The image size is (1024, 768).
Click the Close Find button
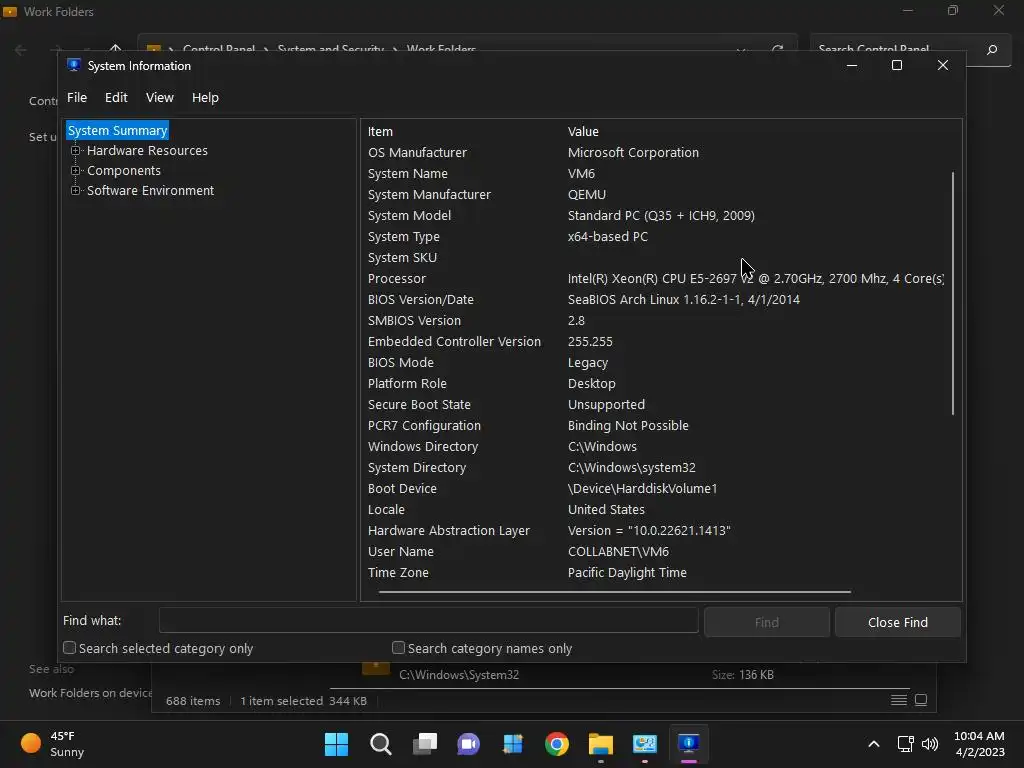point(897,622)
